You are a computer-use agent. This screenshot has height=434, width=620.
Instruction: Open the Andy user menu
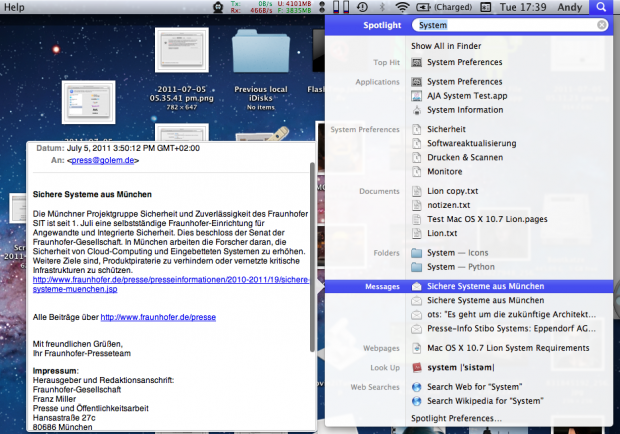click(x=570, y=7)
